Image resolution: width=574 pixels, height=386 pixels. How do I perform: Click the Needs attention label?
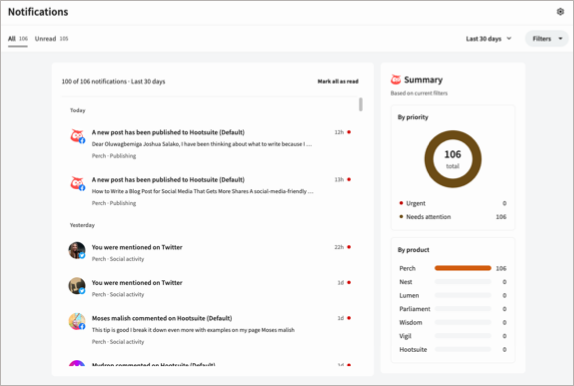pos(428,217)
